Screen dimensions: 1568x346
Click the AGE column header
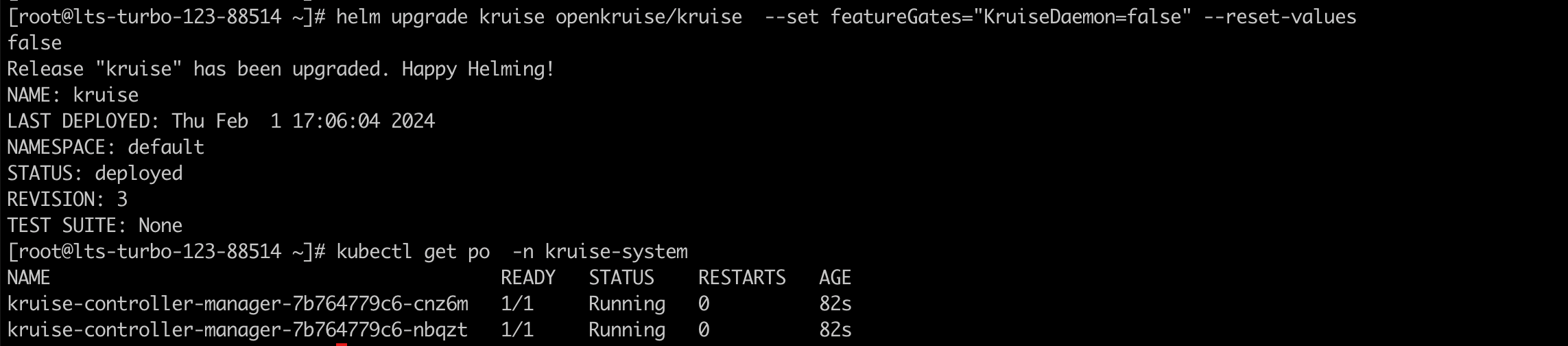coord(835,277)
